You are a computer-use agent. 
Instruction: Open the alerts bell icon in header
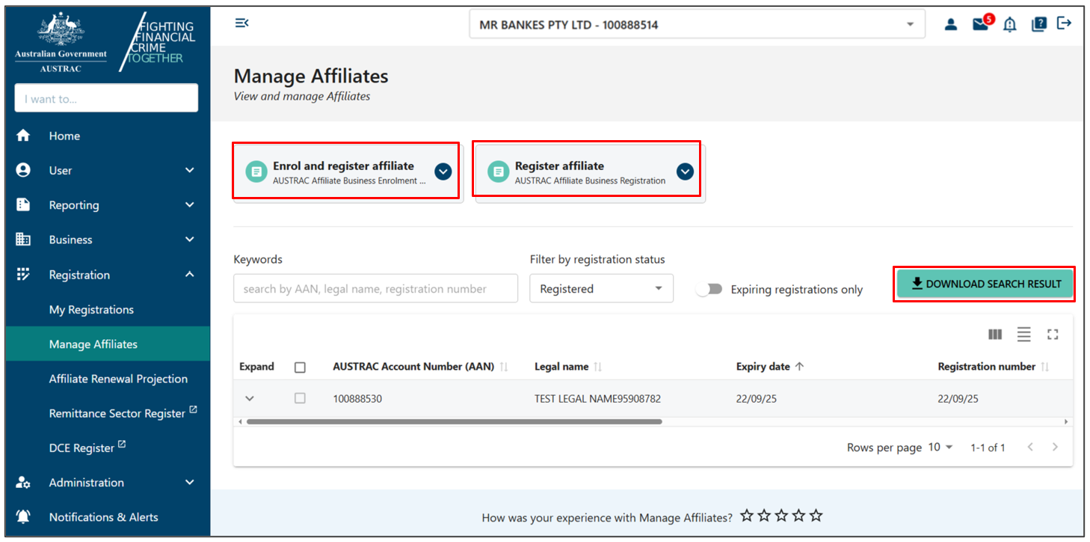click(1009, 25)
